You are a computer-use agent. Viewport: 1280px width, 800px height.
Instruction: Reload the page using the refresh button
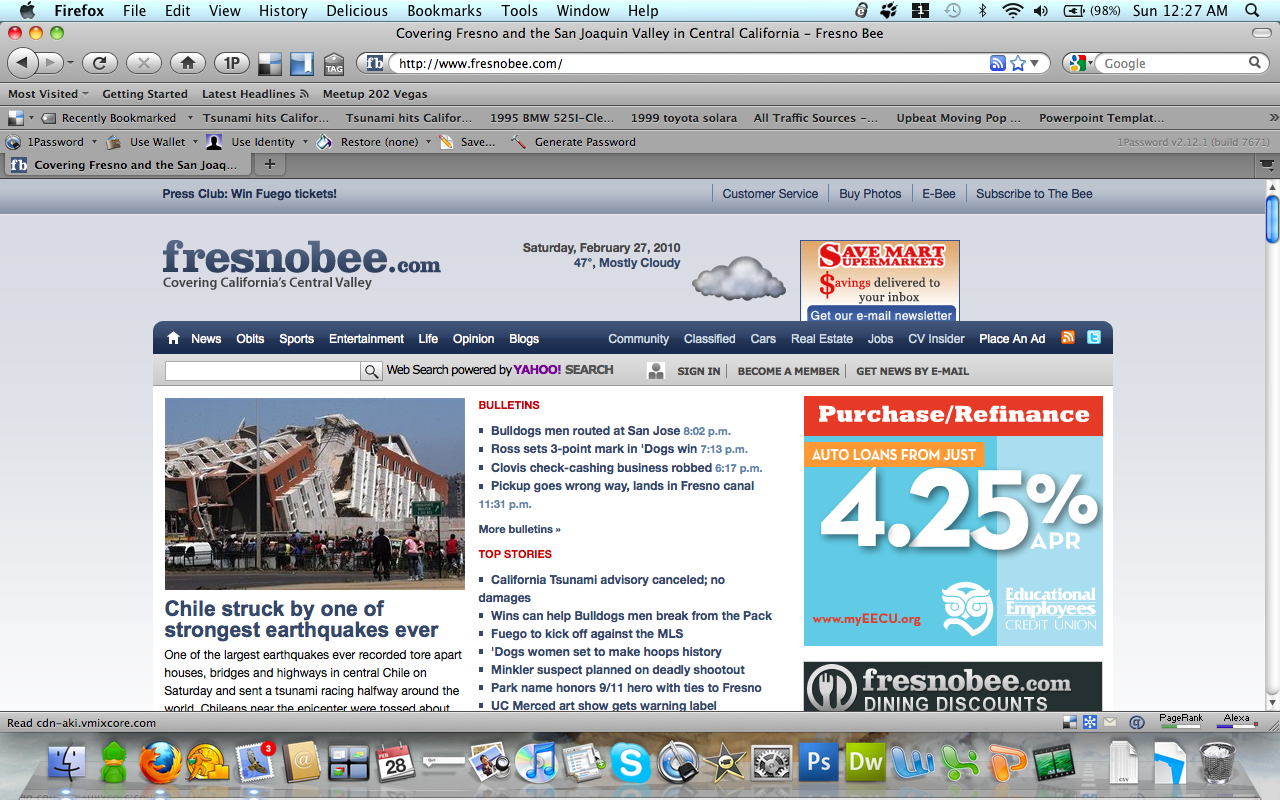click(99, 63)
